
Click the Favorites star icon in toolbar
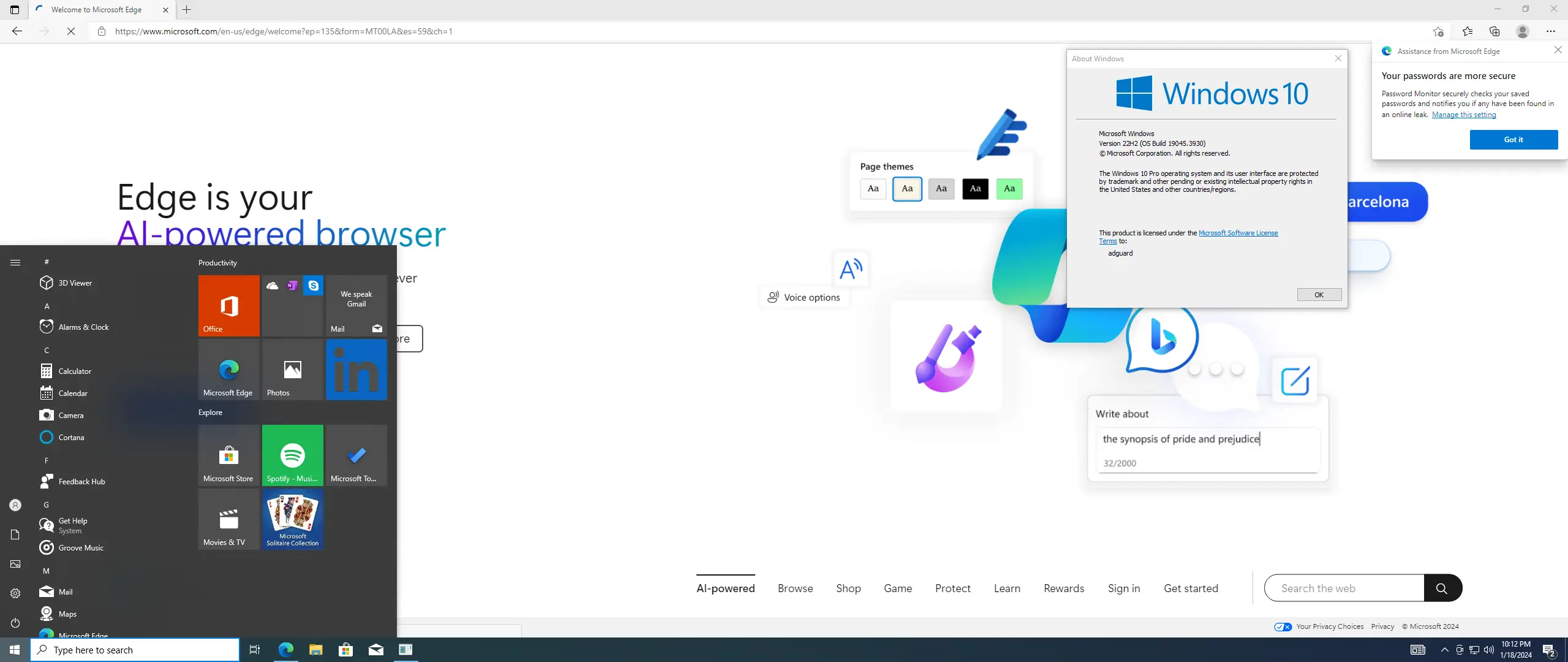coord(1467,31)
